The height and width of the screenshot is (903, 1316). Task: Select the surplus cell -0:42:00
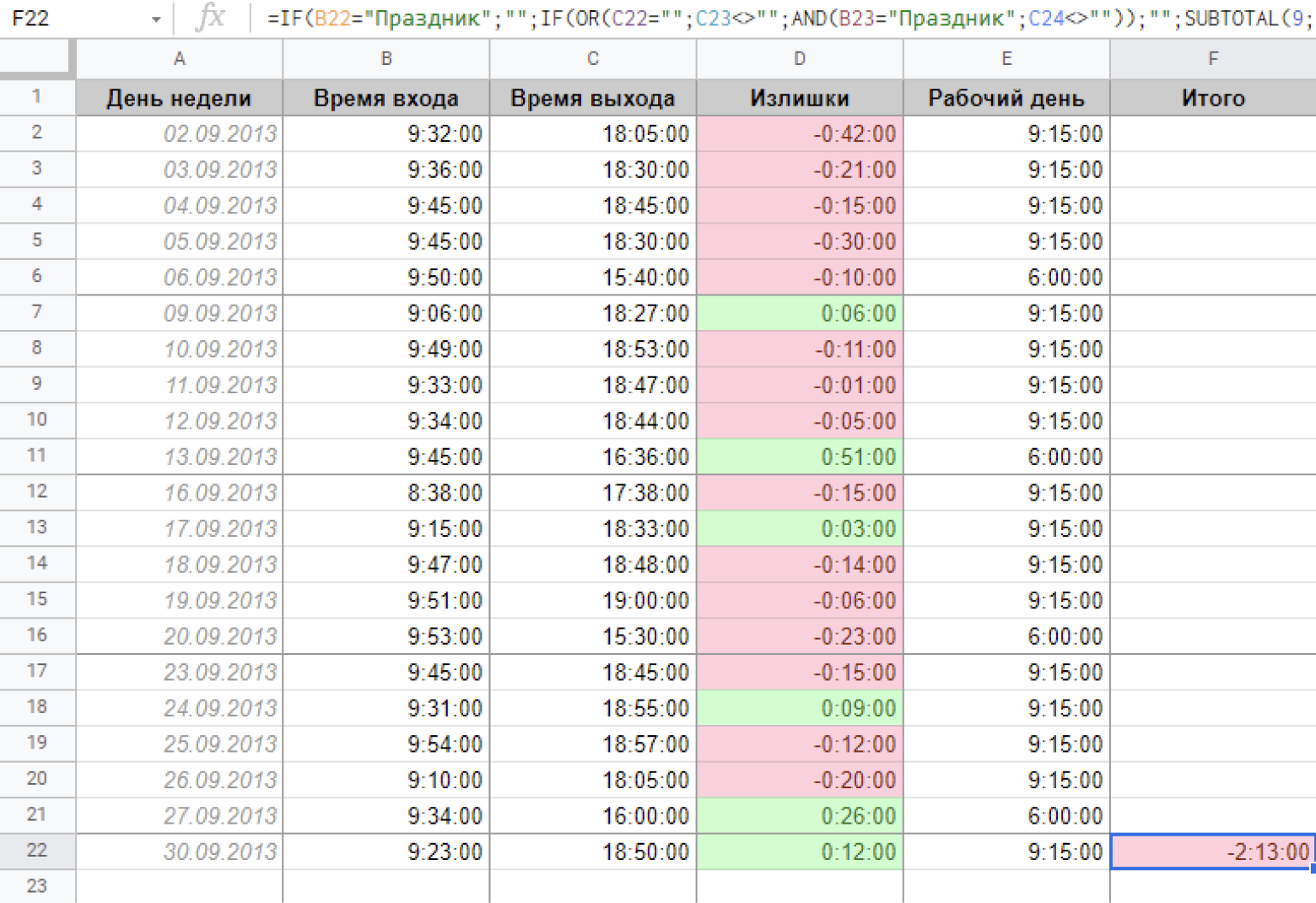point(800,133)
